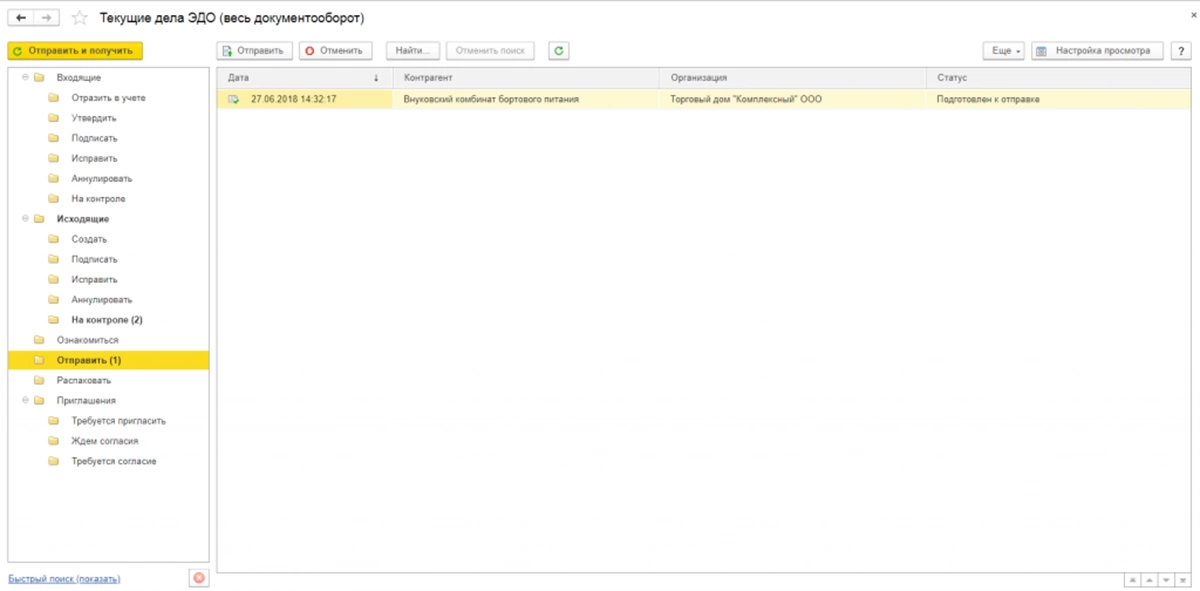Screen dimensions: 1200x591
Task: Open help with the question mark button
Action: [x=1180, y=50]
